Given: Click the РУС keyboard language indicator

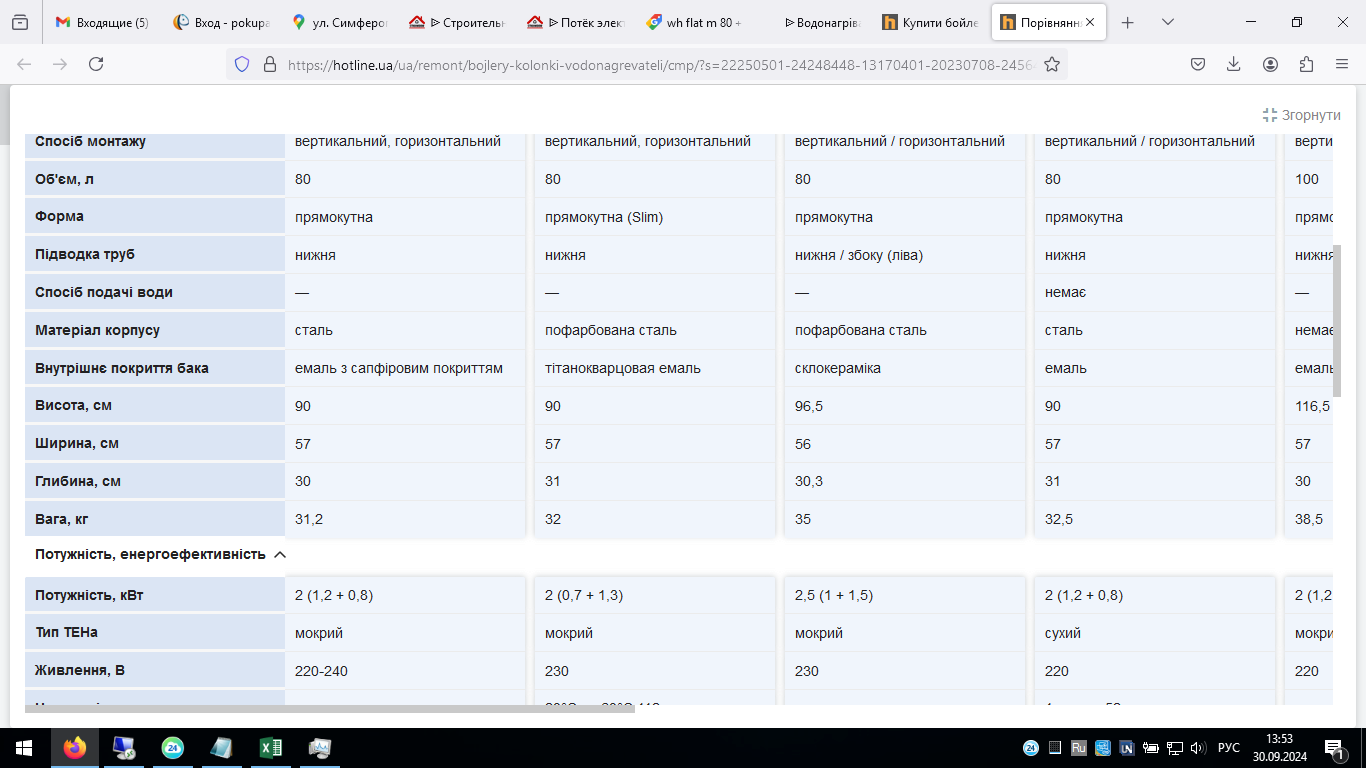Looking at the screenshot, I should [1229, 747].
